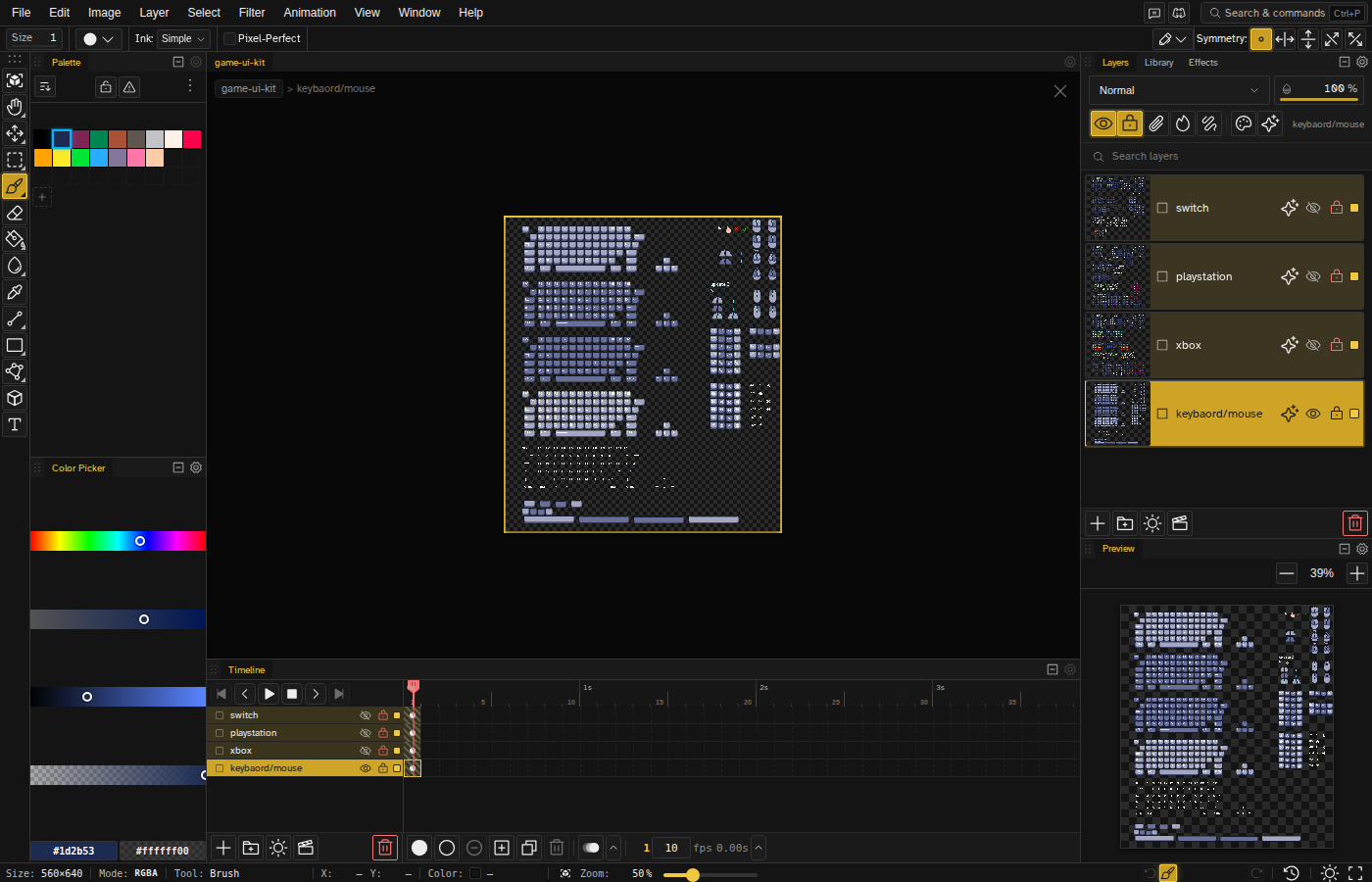Expand the fps options chevron

(759, 848)
